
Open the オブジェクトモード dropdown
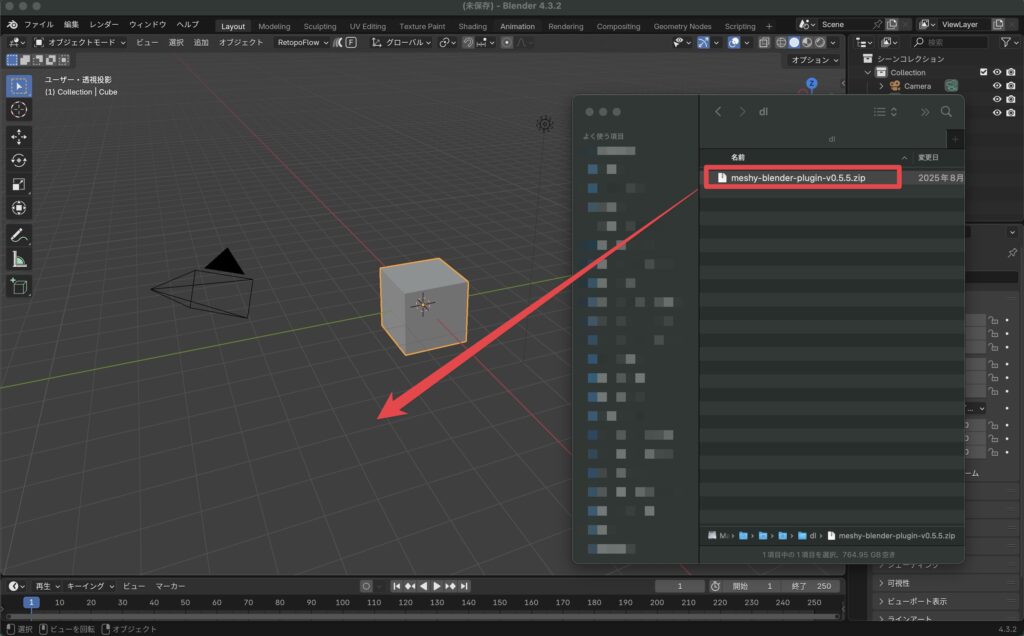click(x=80, y=42)
